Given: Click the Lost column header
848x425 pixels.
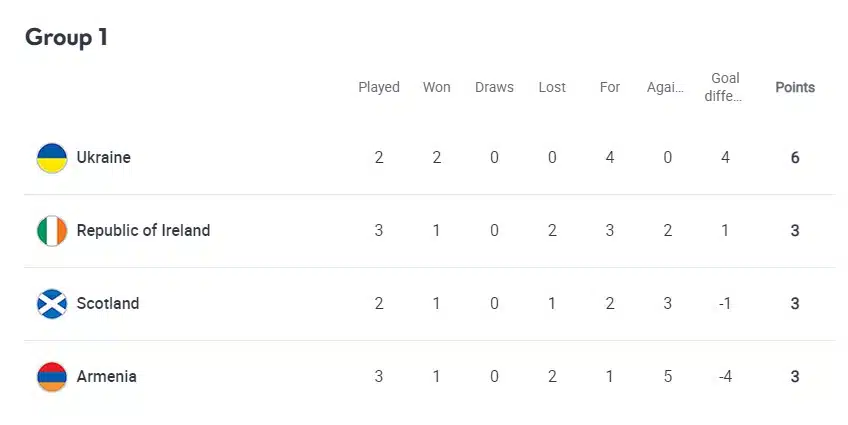Looking at the screenshot, I should click(x=552, y=87).
